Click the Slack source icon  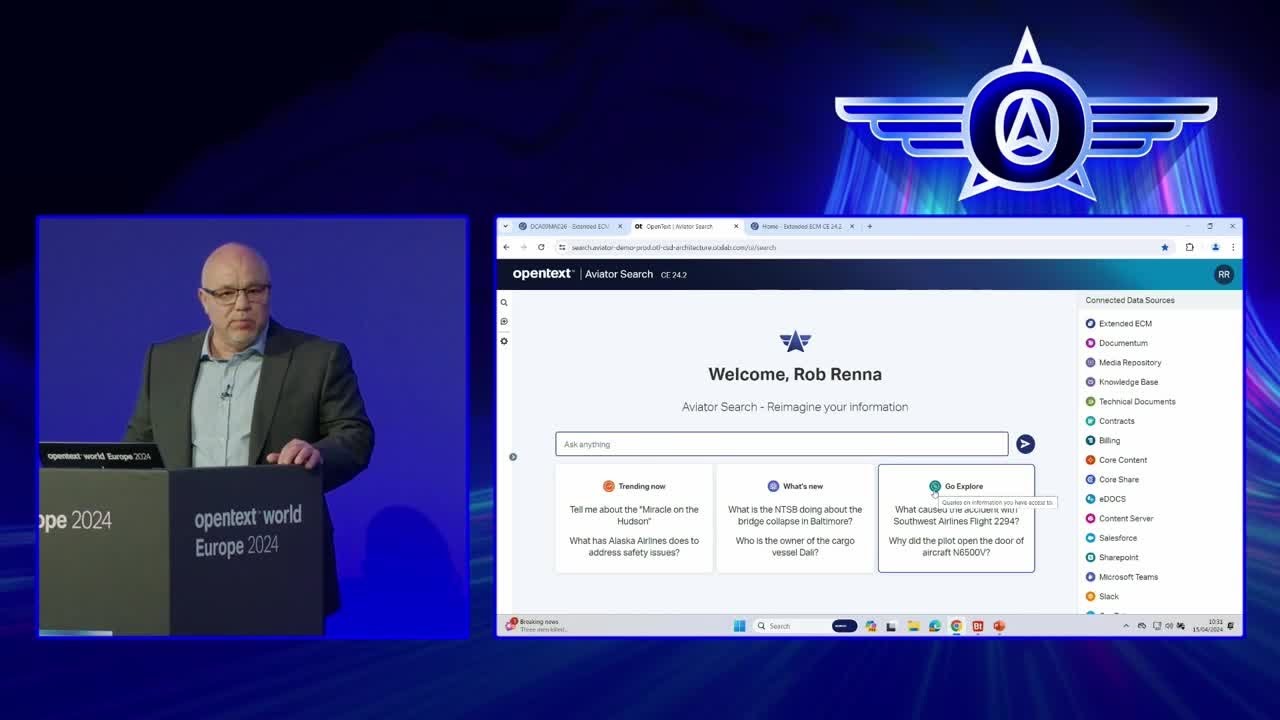tap(1090, 596)
